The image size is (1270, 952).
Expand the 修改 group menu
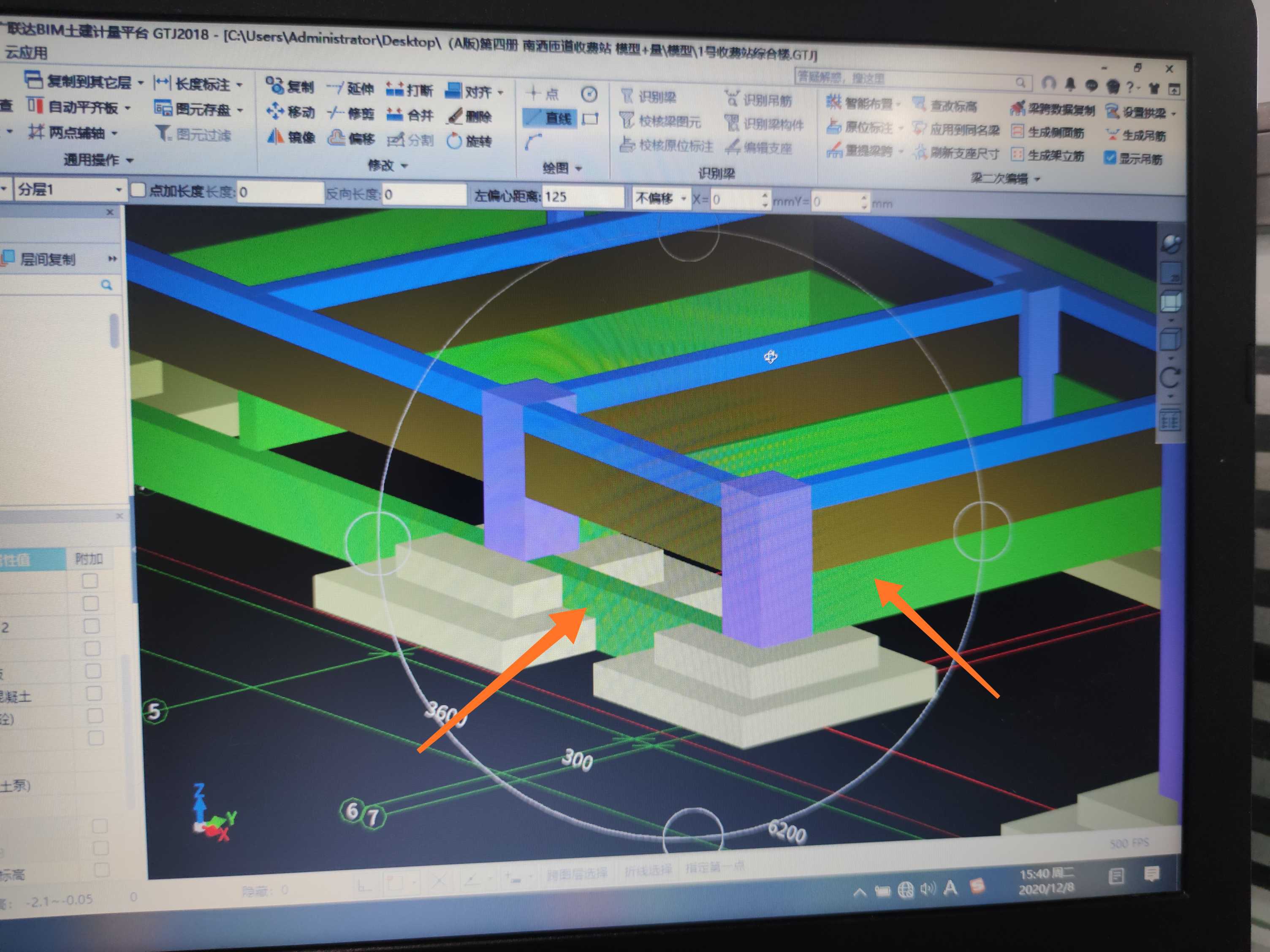[388, 165]
